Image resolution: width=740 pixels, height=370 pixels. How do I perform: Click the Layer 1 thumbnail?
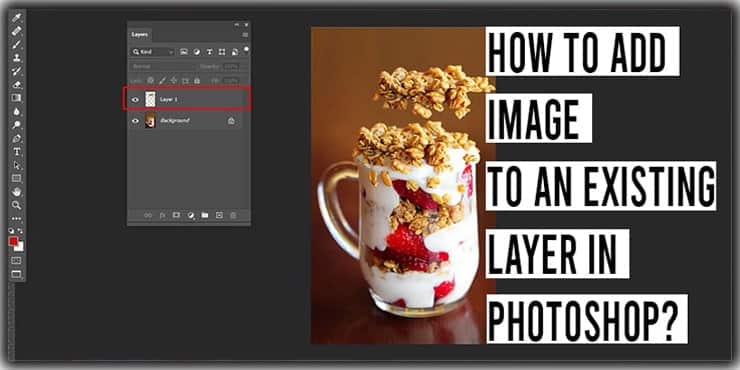(x=151, y=99)
